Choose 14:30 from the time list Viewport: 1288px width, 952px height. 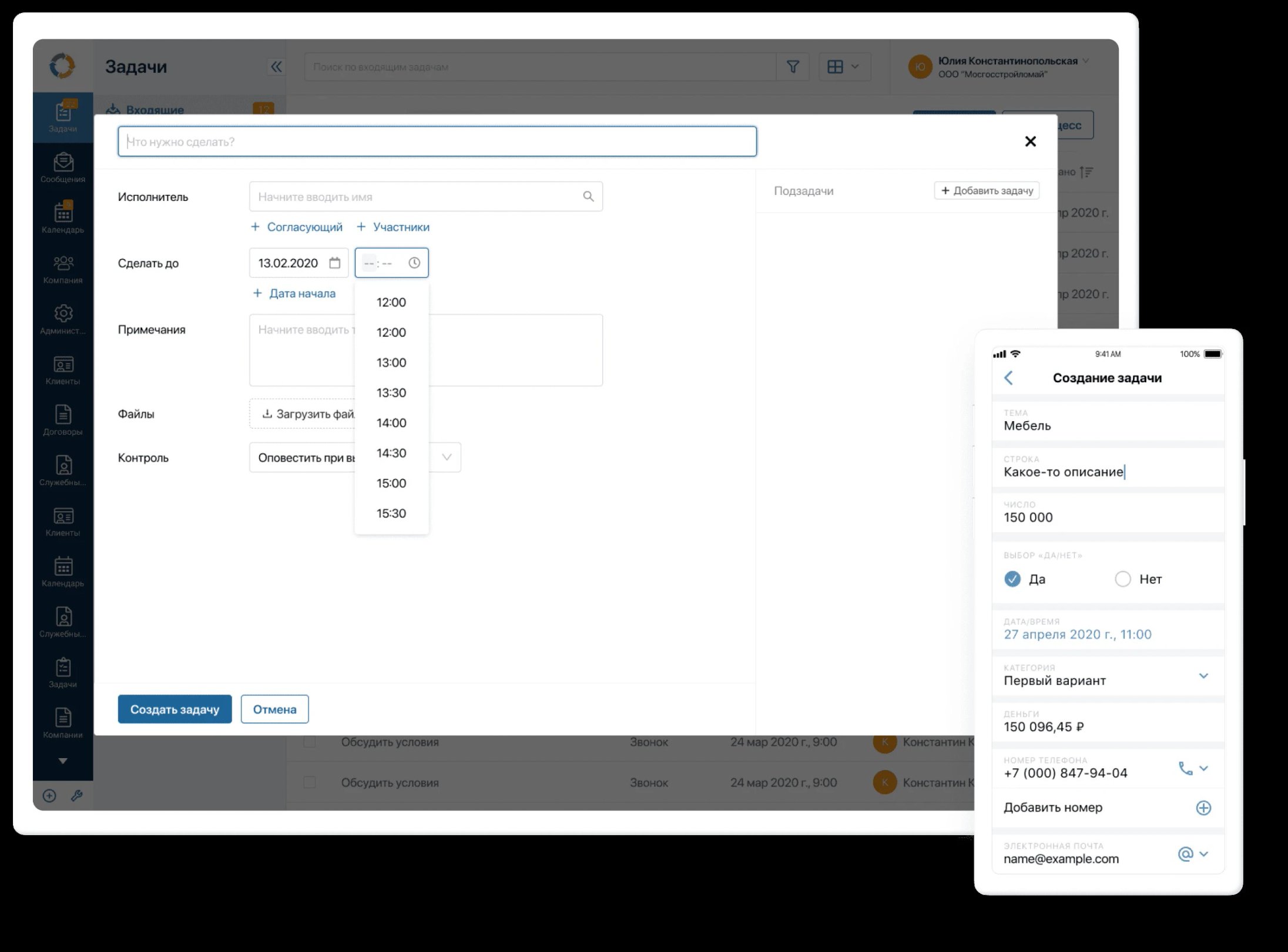pyautogui.click(x=391, y=453)
